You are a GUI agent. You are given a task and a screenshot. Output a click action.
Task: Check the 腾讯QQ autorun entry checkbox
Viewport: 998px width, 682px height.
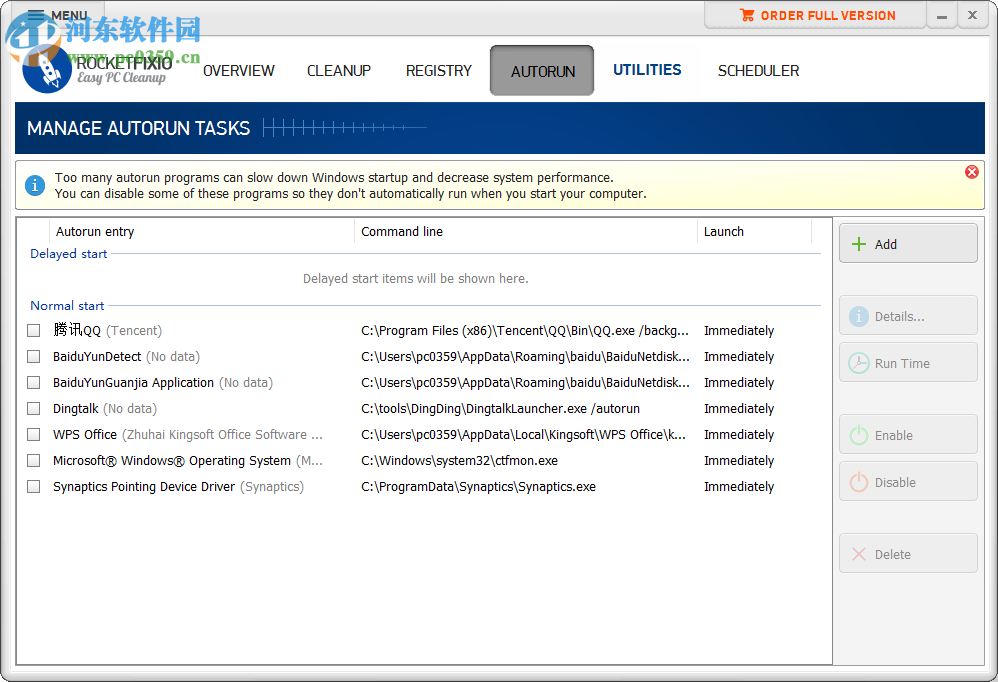(x=34, y=330)
